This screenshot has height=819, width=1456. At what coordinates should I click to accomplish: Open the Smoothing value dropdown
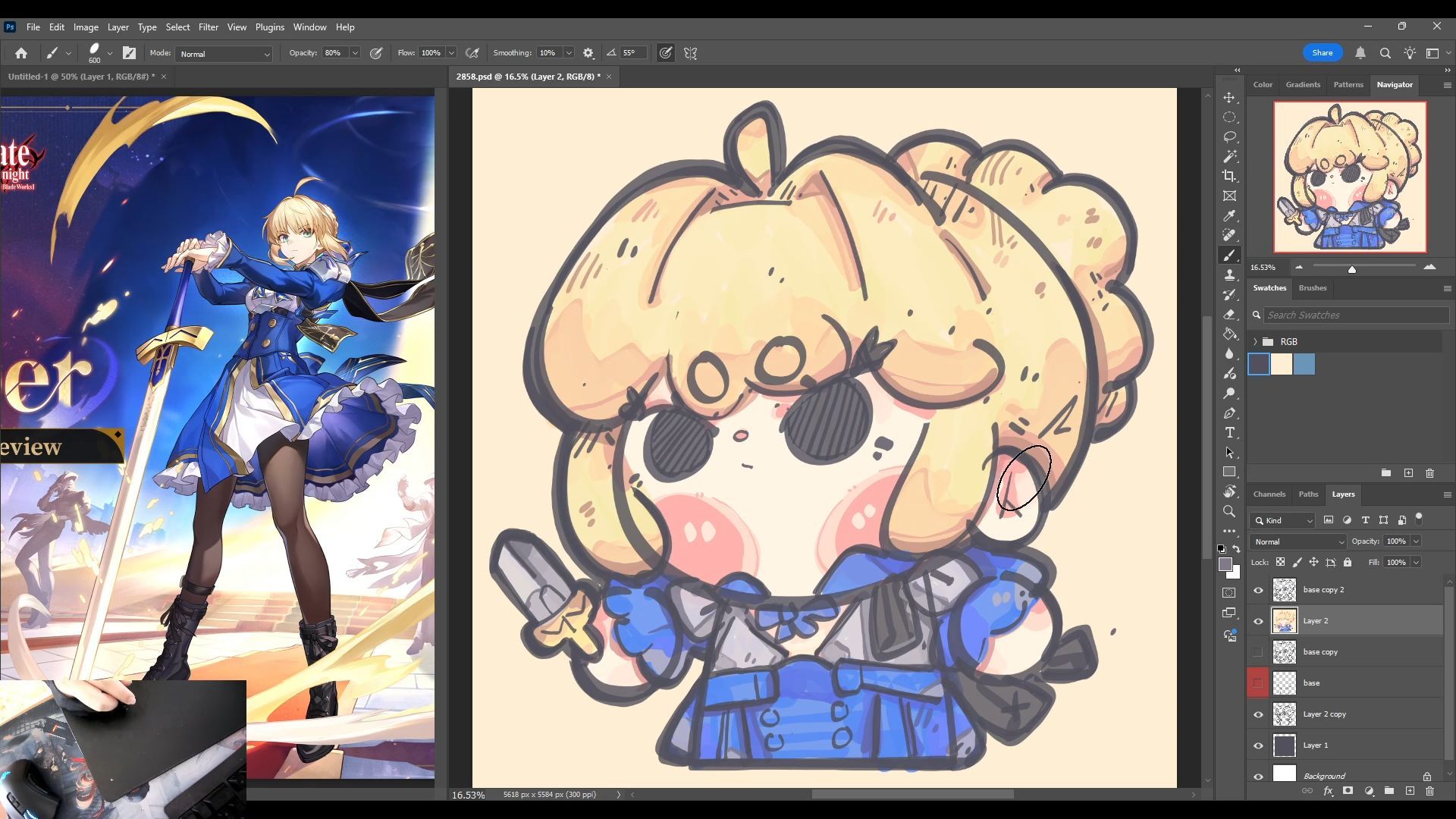(569, 53)
